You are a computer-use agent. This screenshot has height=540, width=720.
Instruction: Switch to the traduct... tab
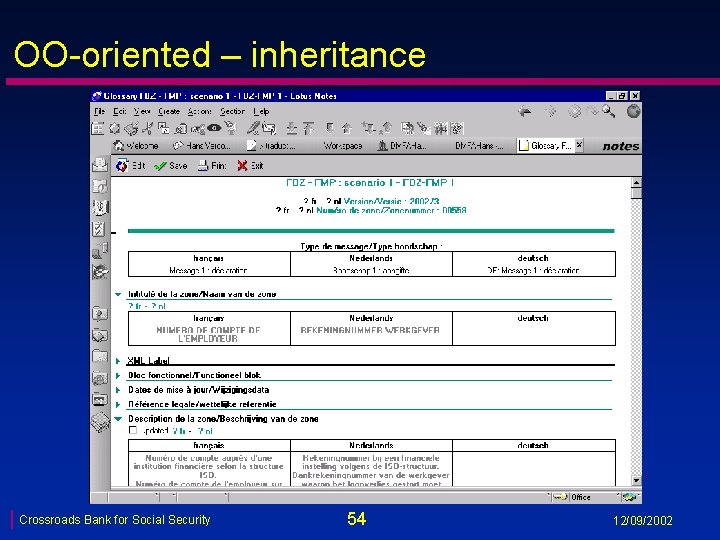pyautogui.click(x=272, y=146)
